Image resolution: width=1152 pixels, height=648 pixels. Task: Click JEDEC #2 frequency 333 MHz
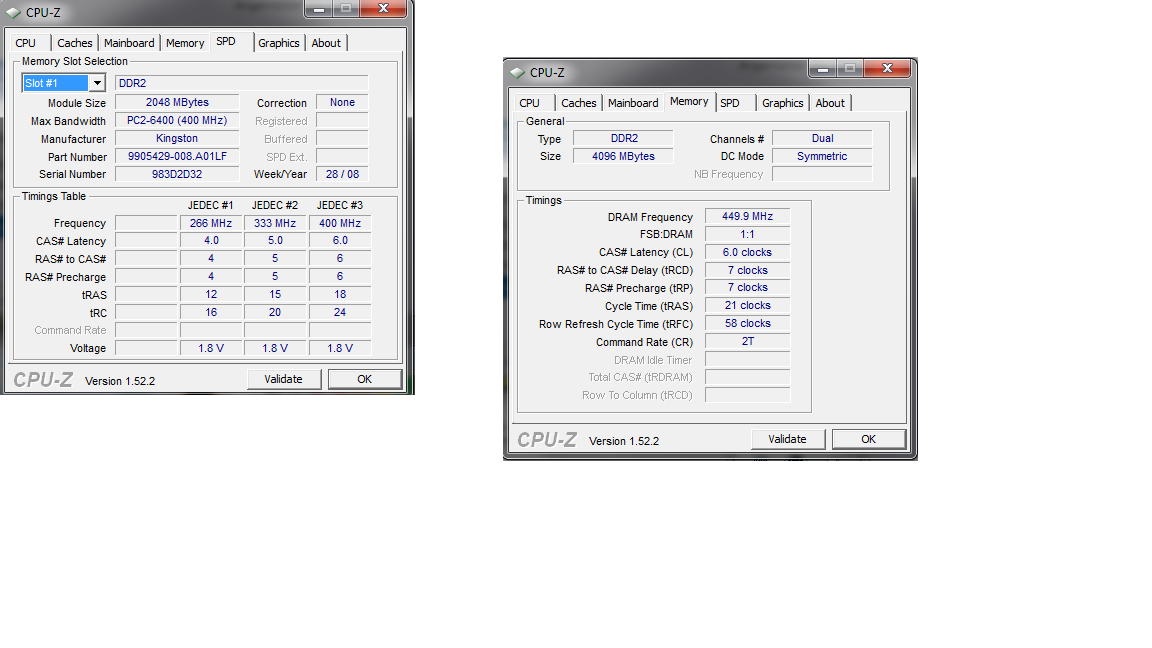(275, 223)
